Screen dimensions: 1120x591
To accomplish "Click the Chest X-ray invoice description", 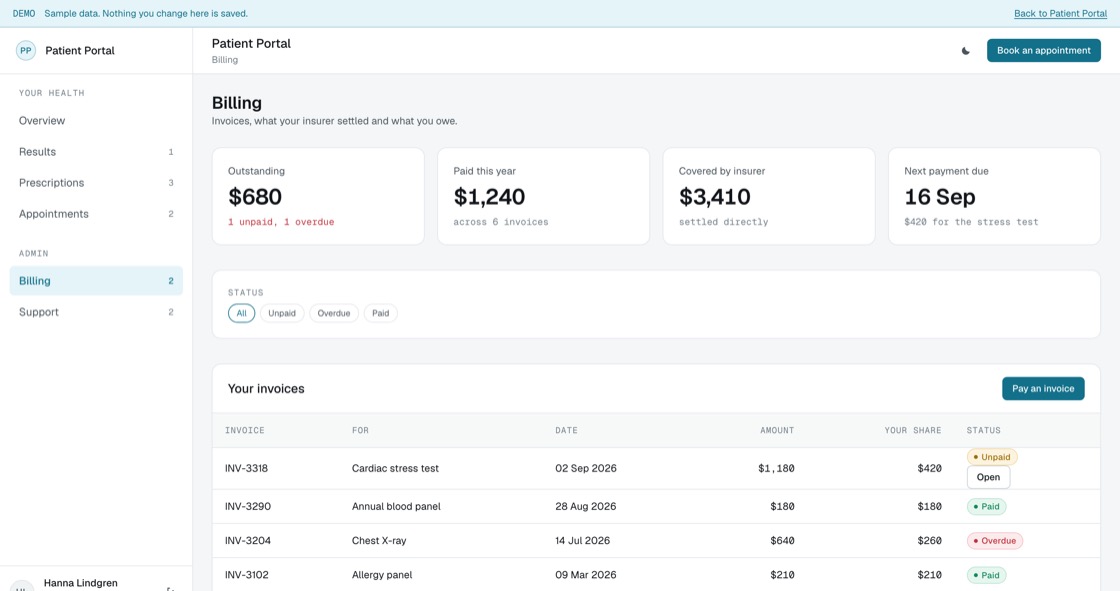I will click(x=379, y=541).
